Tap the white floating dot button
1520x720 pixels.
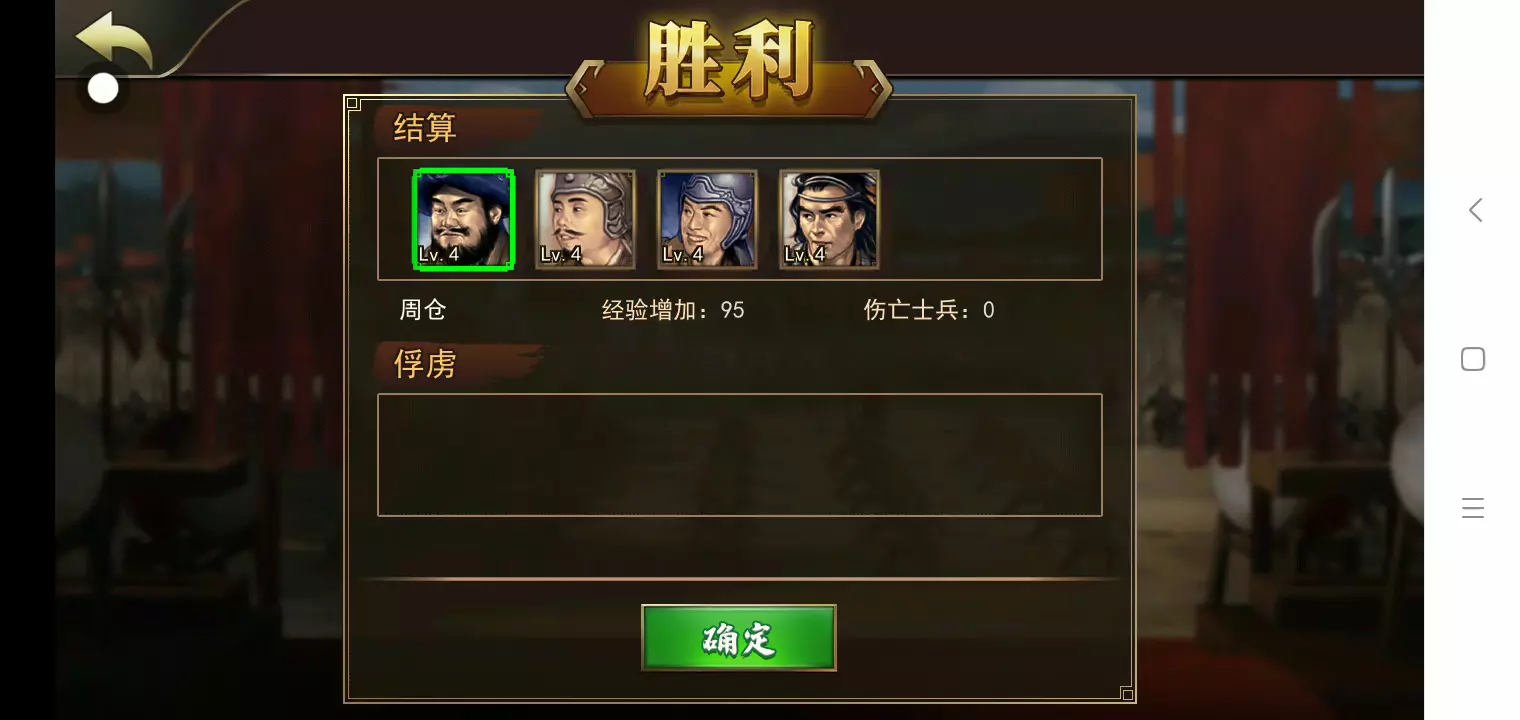point(103,89)
